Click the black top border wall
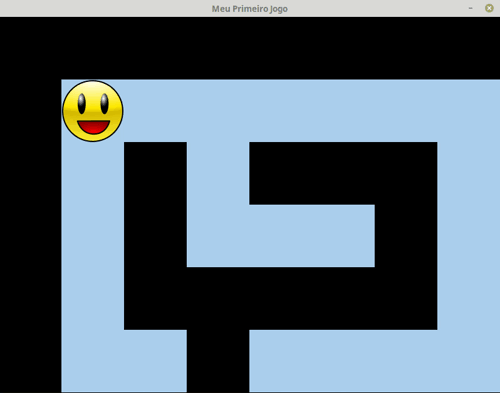 tap(250, 48)
